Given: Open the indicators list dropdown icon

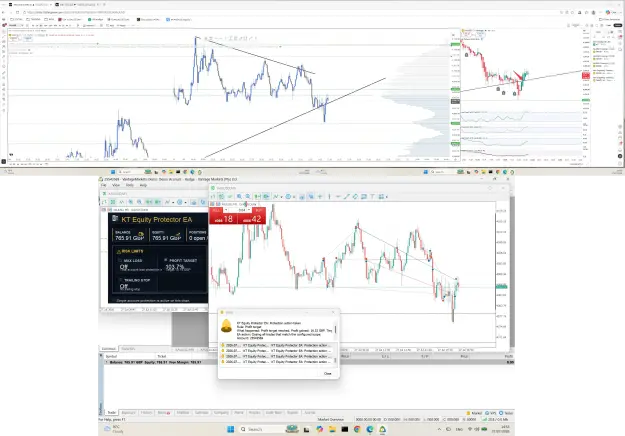Looking at the screenshot, I should click(x=281, y=197).
